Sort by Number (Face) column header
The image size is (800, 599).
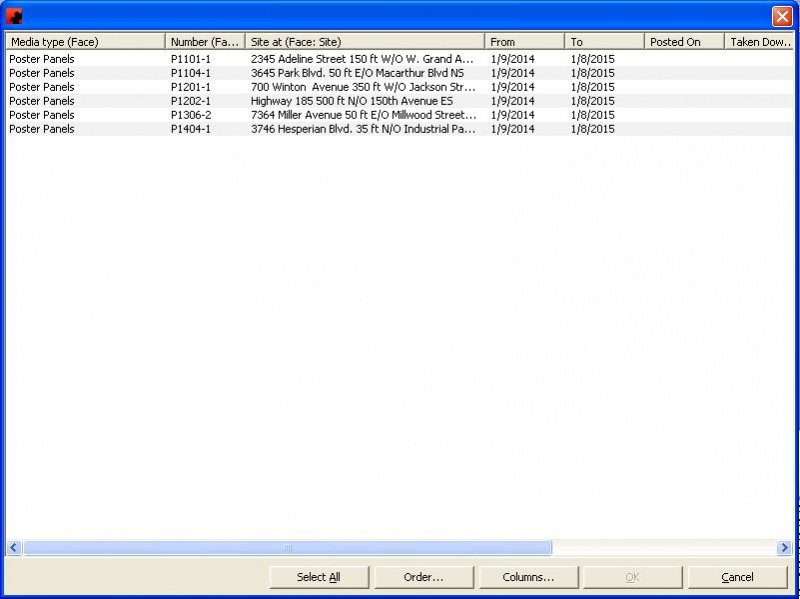point(205,42)
